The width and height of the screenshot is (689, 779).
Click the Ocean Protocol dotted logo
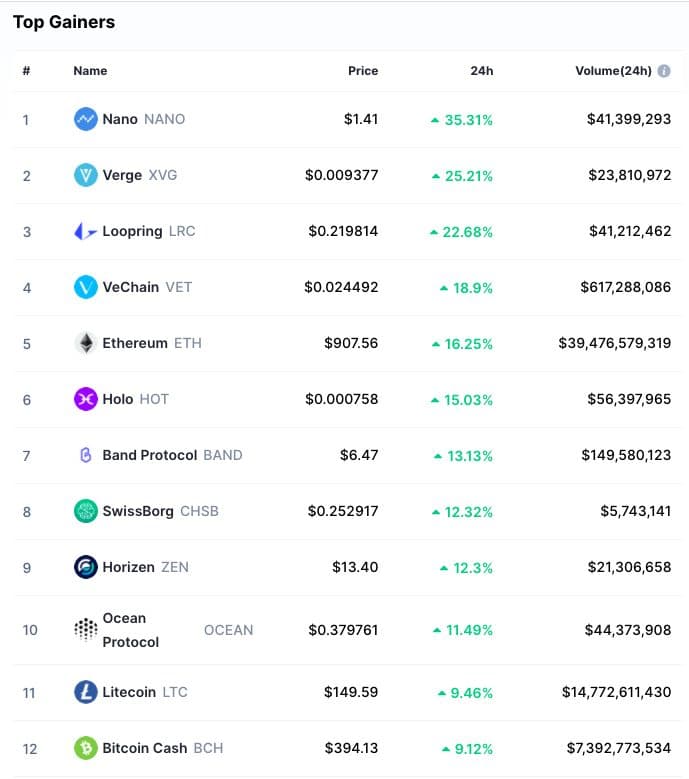[x=86, y=630]
